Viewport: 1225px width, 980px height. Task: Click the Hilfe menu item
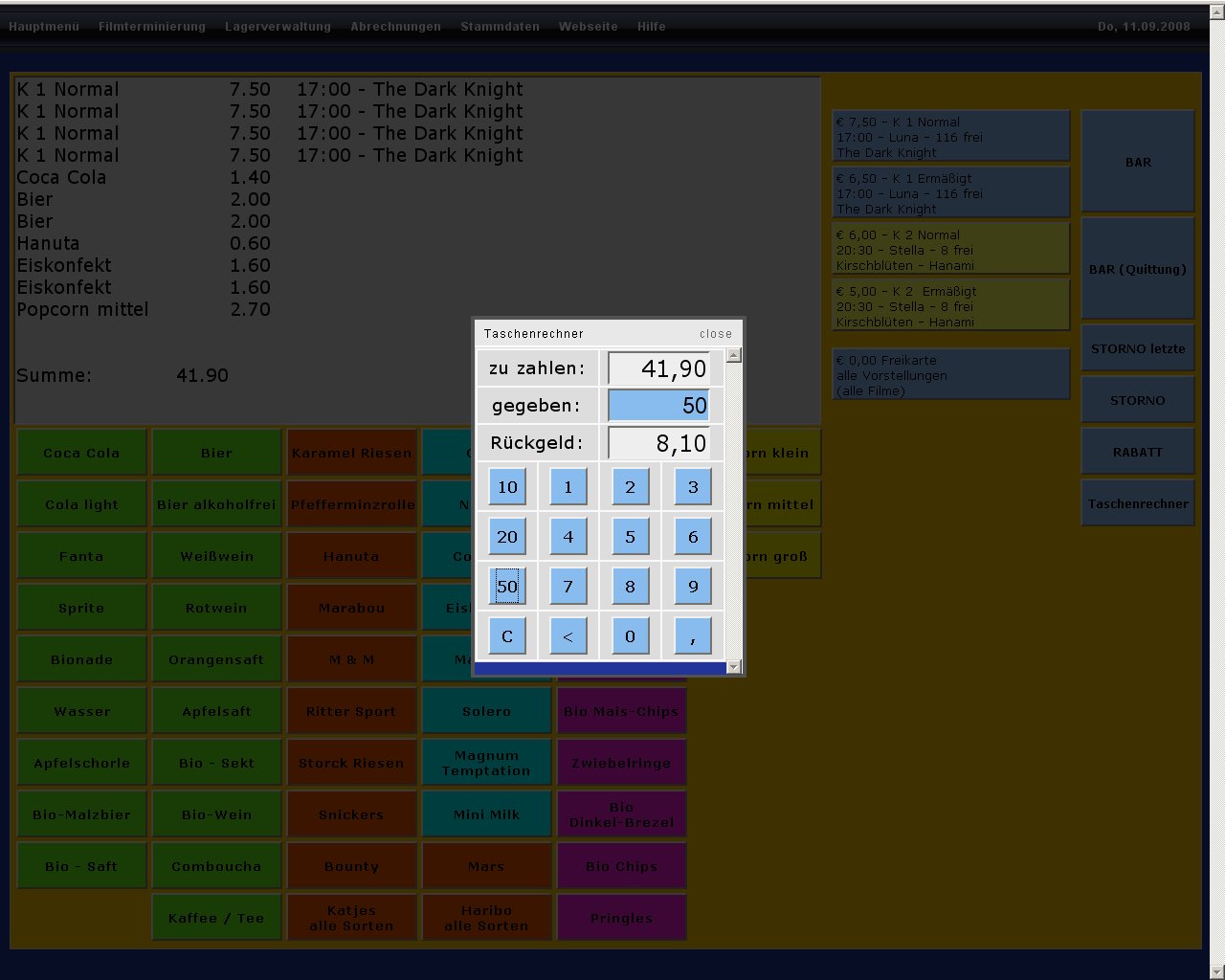(651, 27)
